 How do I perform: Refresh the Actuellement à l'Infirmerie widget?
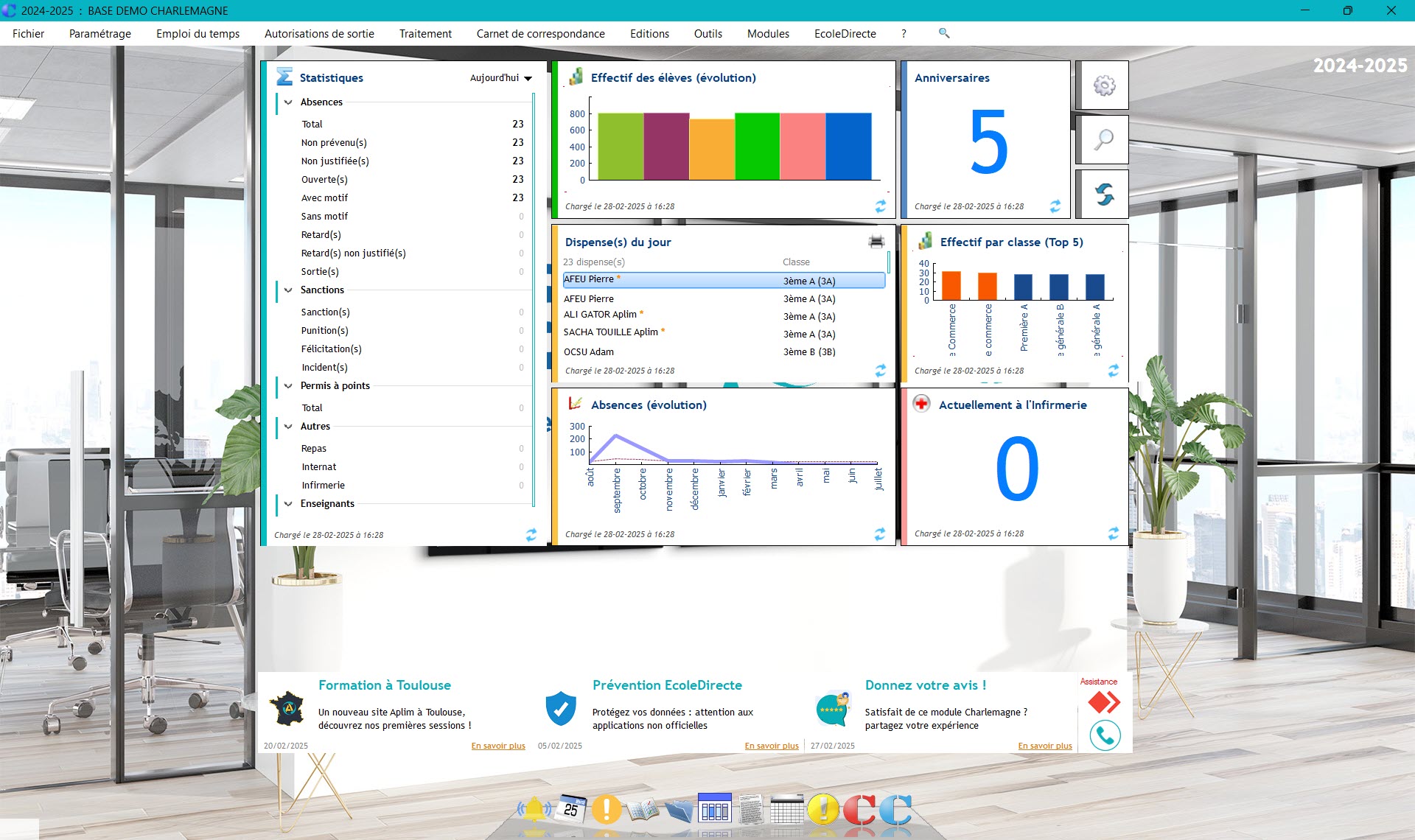[1114, 533]
